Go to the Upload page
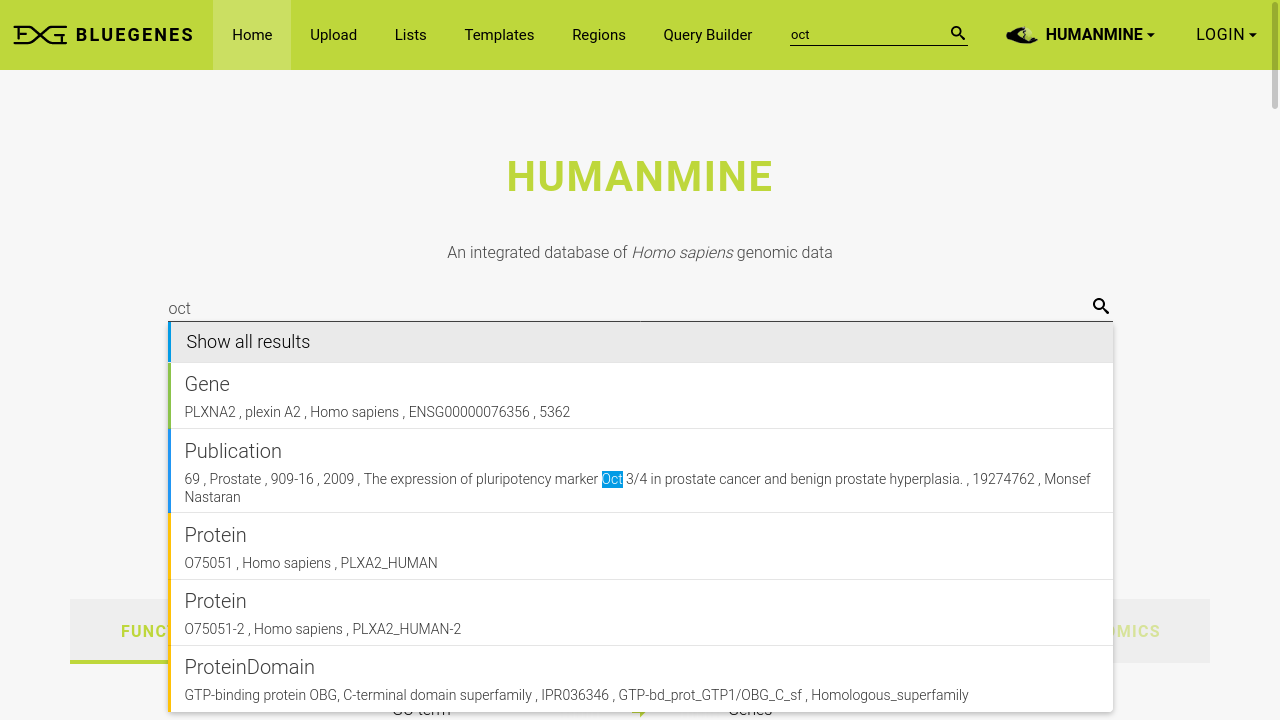Viewport: 1280px width, 720px height. 333,35
